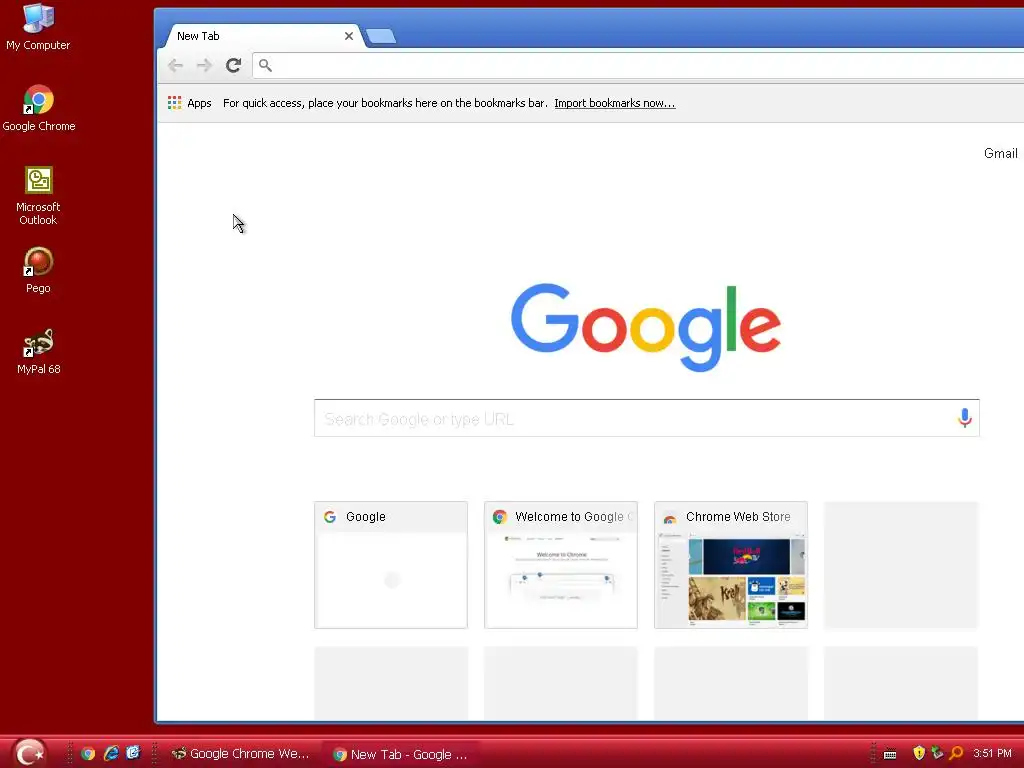
Task: Click the Google logo
Action: point(646,327)
